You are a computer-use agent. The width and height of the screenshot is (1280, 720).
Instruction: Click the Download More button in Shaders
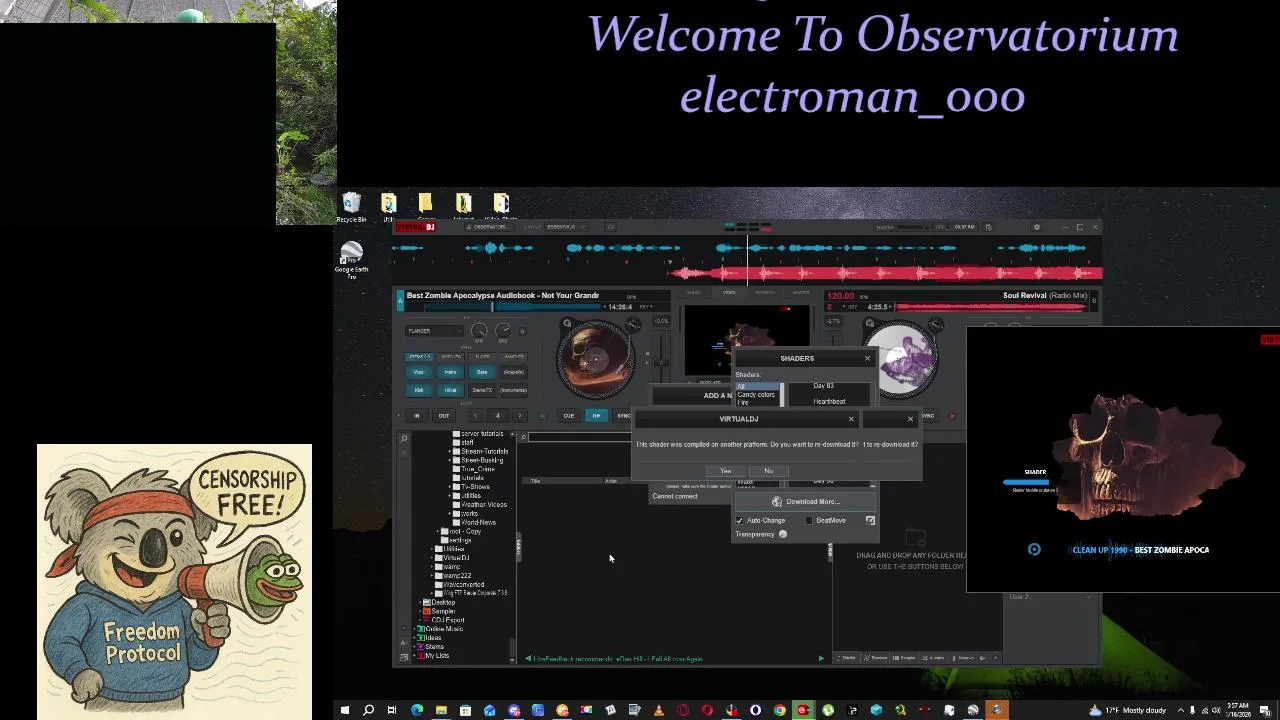[x=805, y=502]
